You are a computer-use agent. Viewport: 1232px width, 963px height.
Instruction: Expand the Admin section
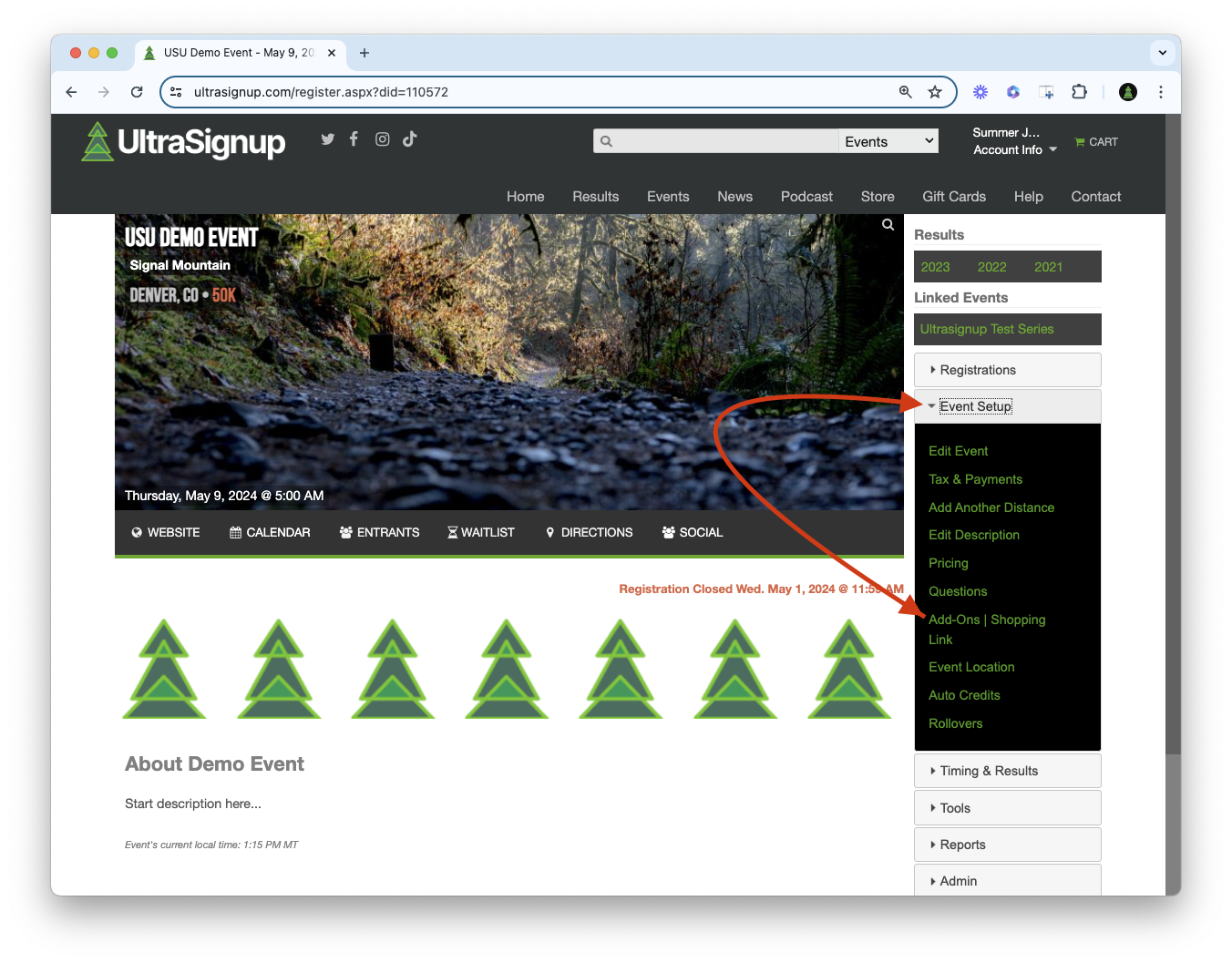[x=1008, y=880]
